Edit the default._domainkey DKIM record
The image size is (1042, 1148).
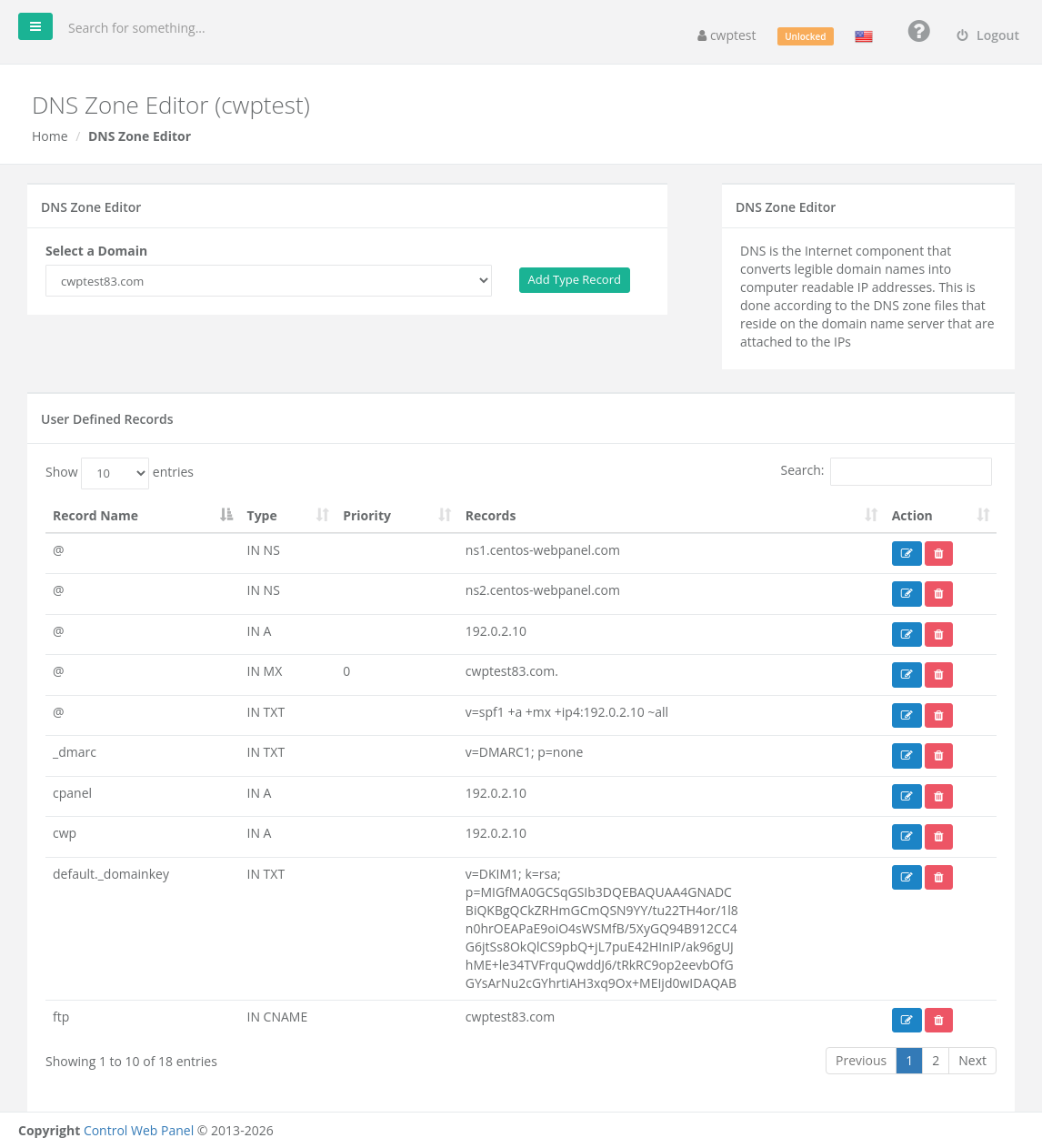907,877
